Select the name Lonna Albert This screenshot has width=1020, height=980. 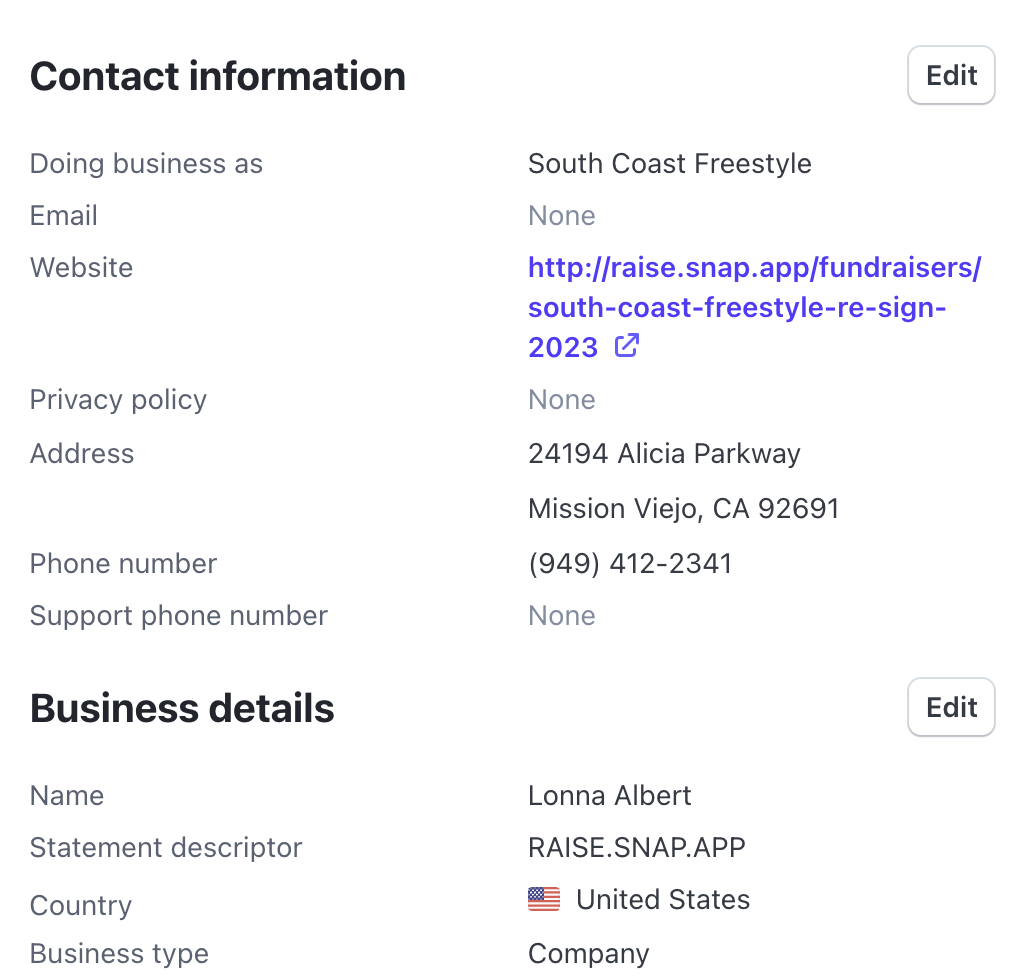pos(610,795)
